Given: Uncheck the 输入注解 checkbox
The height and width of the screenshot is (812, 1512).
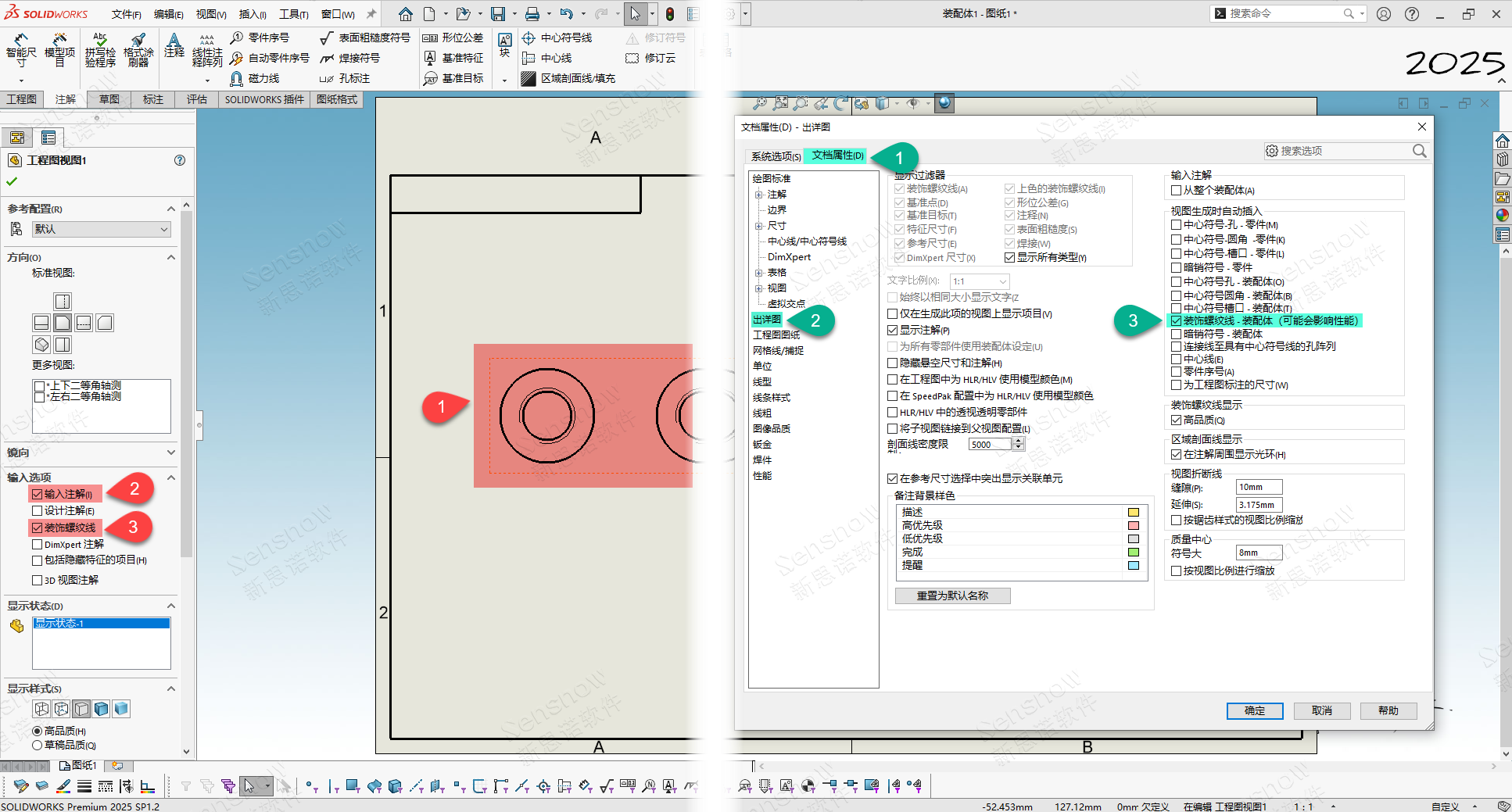Looking at the screenshot, I should tap(38, 494).
